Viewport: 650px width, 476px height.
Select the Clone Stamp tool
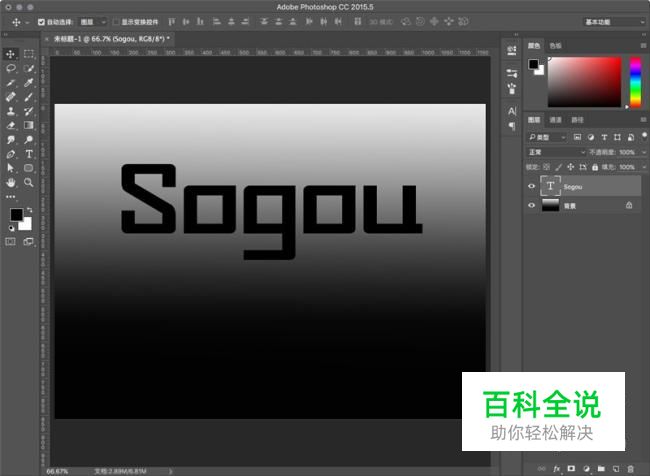10,111
